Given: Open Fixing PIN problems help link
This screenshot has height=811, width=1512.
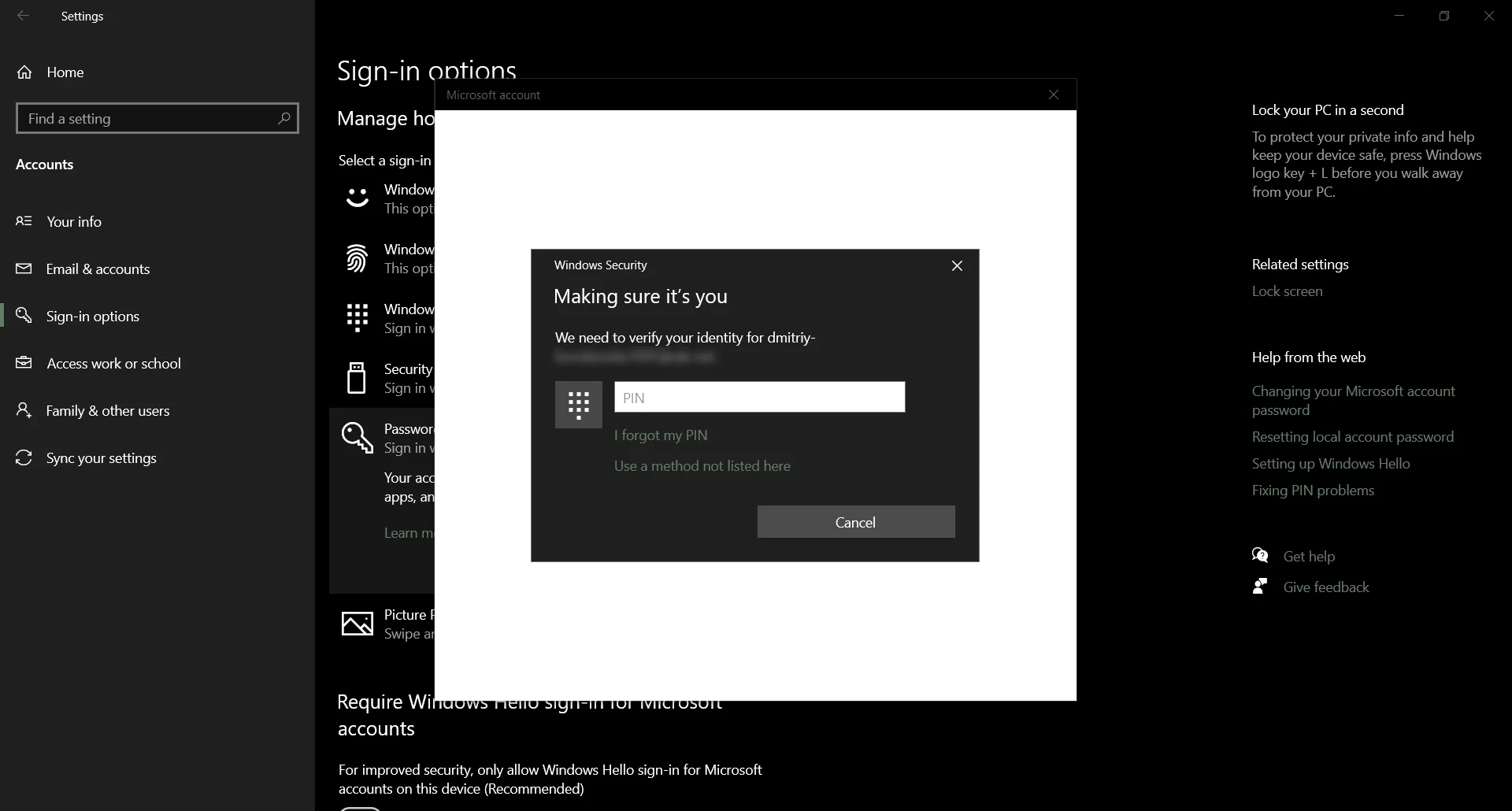Looking at the screenshot, I should 1313,491.
